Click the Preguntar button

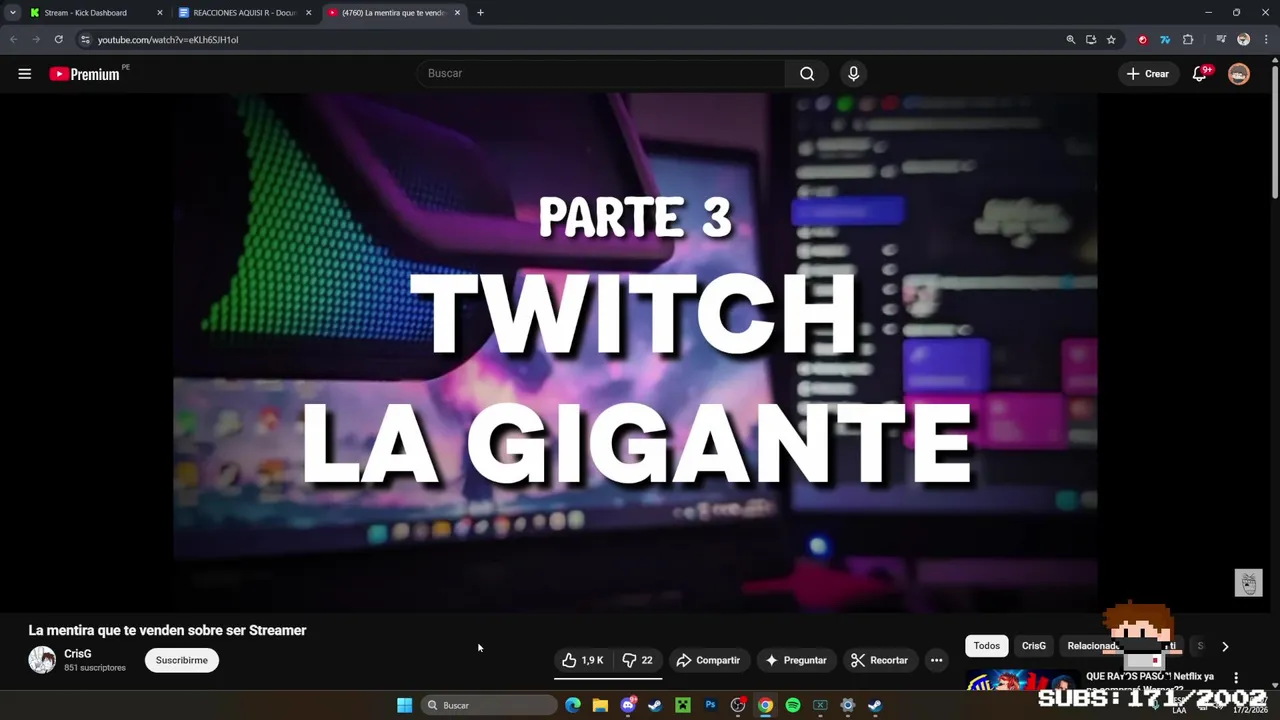[x=796, y=660]
